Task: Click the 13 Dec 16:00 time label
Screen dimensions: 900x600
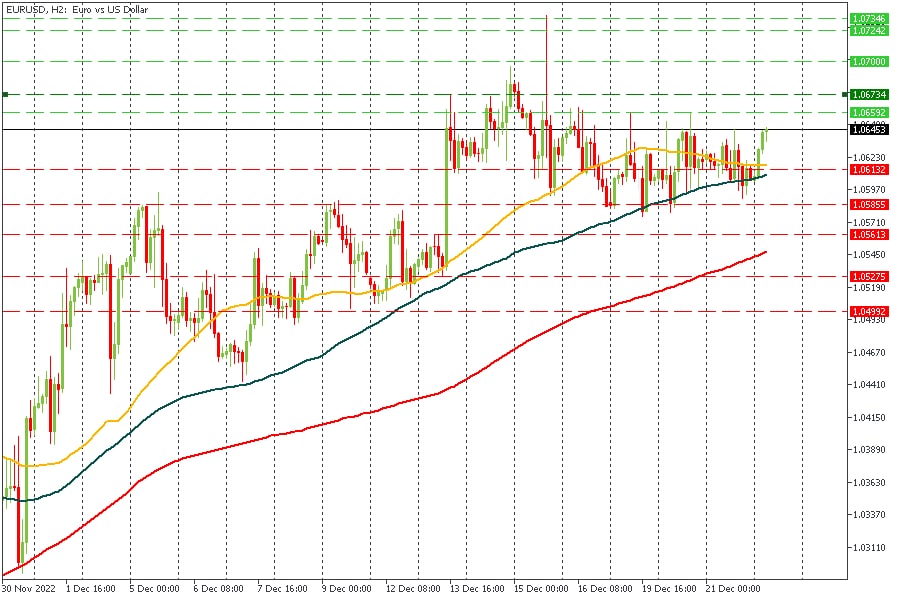Action: click(477, 589)
